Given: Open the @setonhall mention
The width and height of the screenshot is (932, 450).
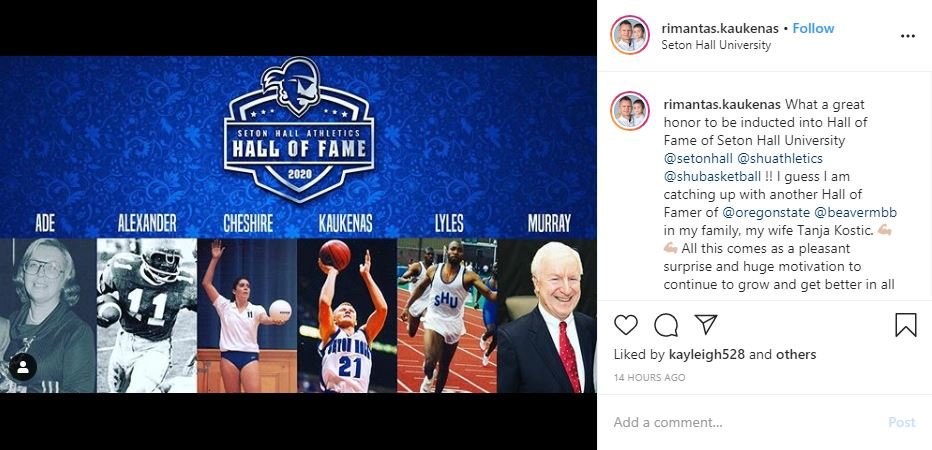Looking at the screenshot, I should 698,159.
